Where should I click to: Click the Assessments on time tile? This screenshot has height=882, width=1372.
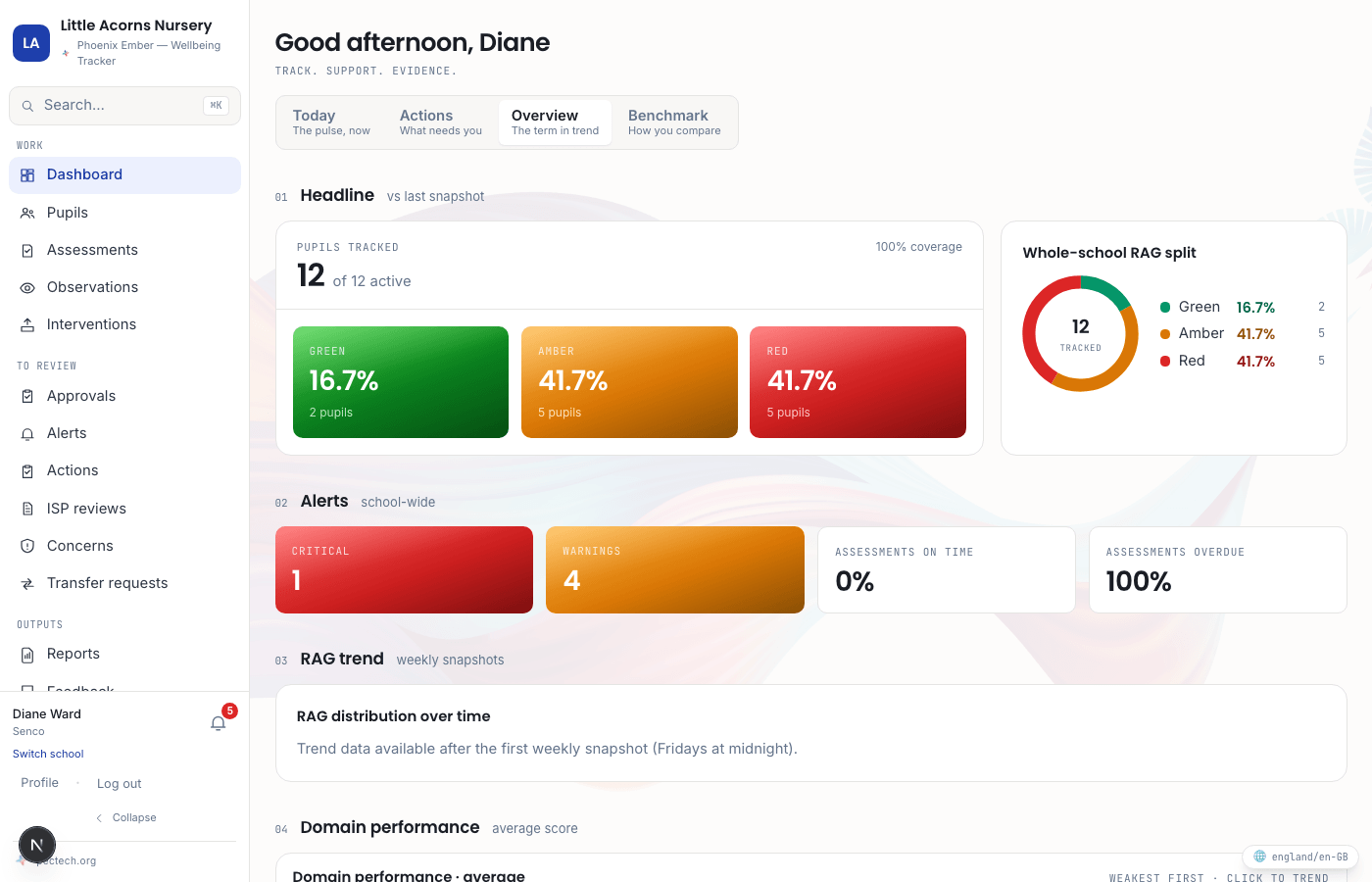(x=947, y=570)
